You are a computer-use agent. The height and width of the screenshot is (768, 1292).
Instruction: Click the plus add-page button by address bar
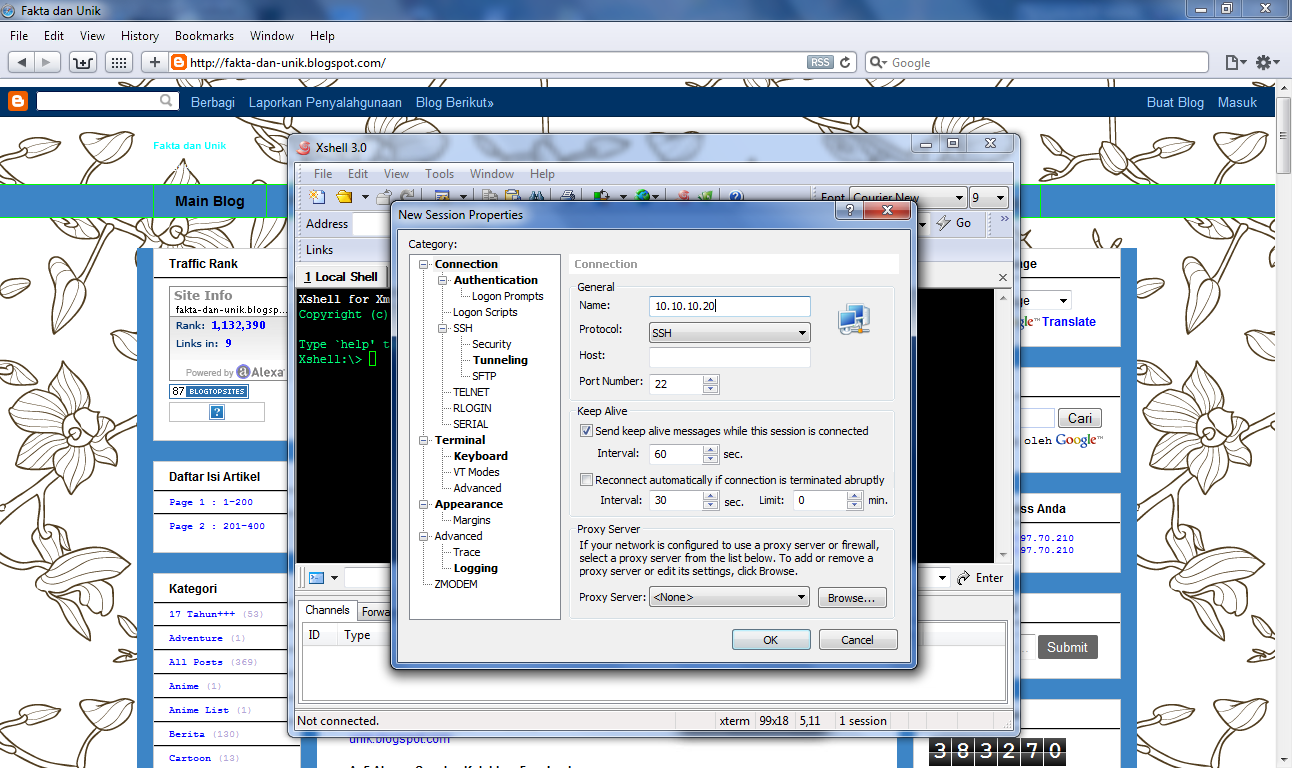[x=155, y=62]
